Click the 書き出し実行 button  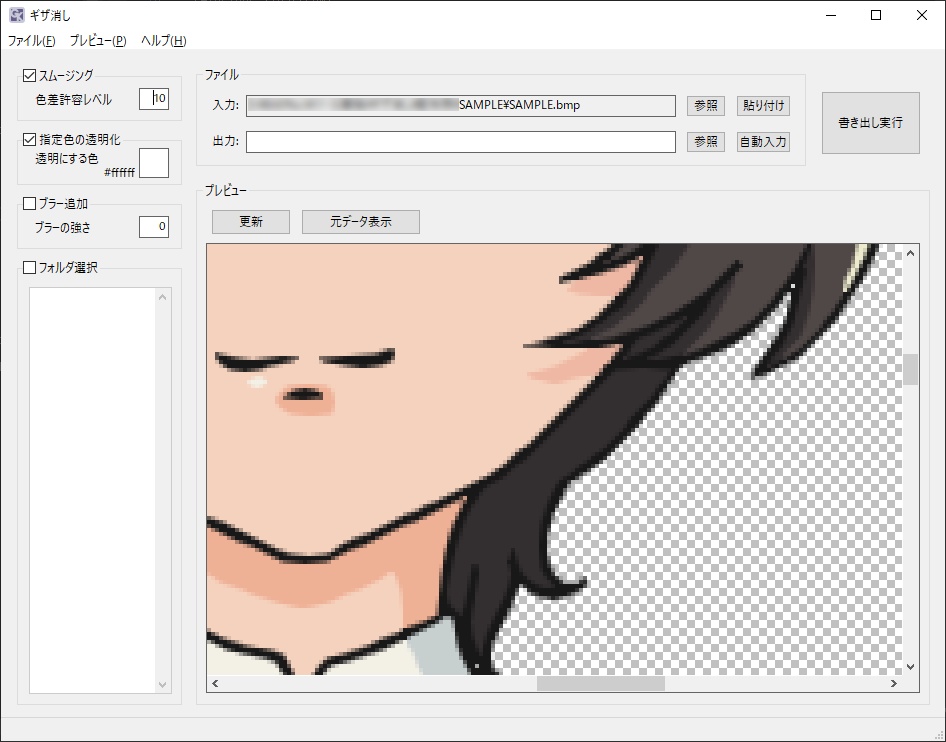point(870,122)
